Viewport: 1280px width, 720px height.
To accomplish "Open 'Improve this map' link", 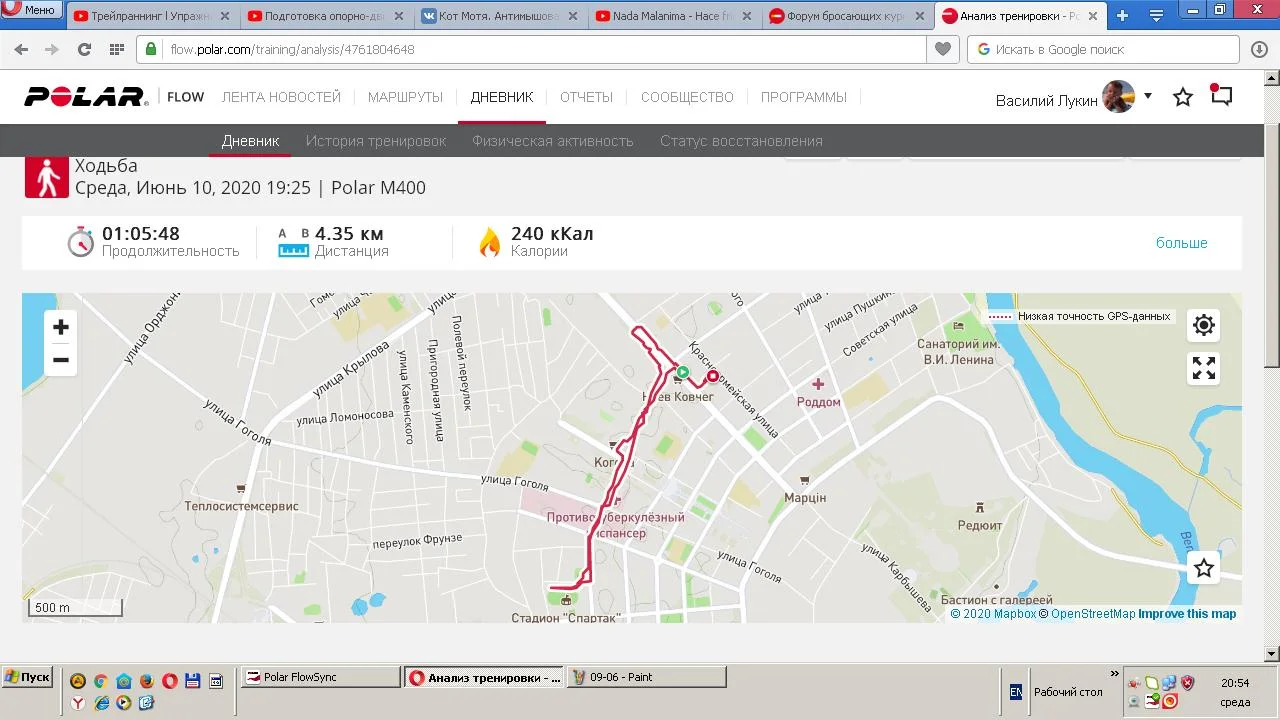I will pyautogui.click(x=1187, y=614).
